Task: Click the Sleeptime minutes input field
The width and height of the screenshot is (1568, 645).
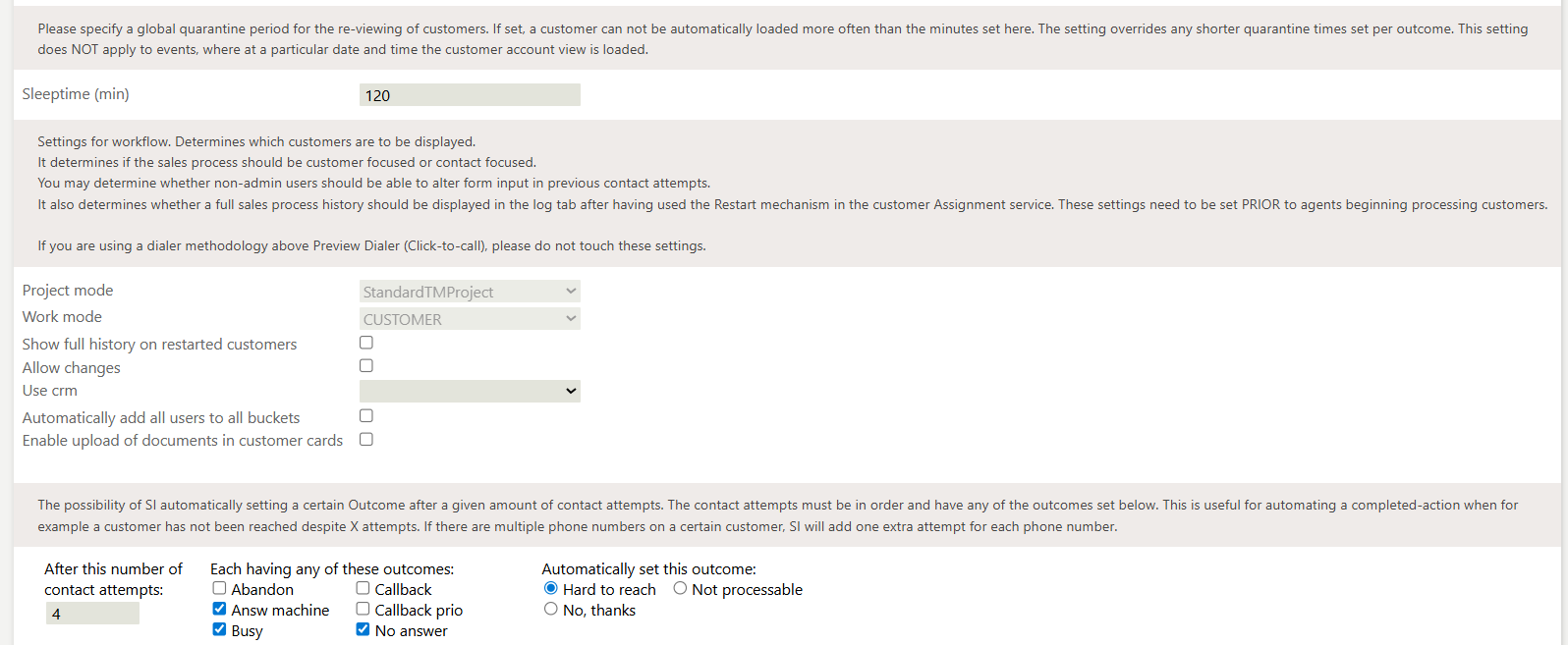Action: click(470, 95)
